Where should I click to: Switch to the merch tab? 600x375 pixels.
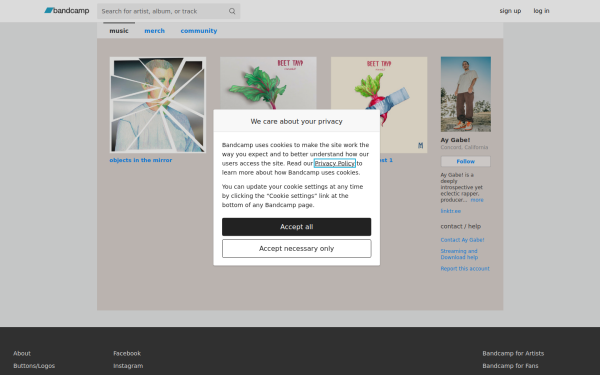coord(154,31)
